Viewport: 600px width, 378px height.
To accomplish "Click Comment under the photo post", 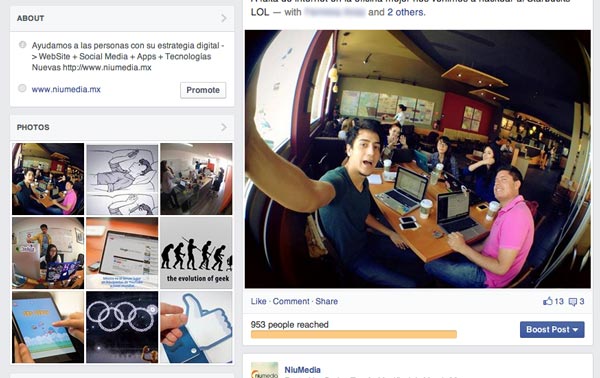I will pos(291,301).
